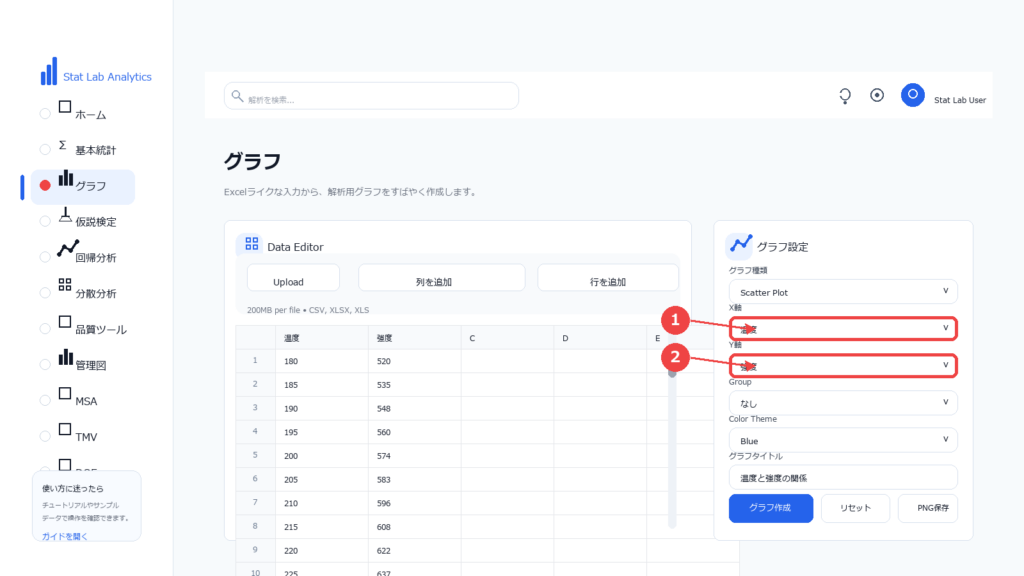
Task: Select the 管理図 radio button
Action: point(45,364)
